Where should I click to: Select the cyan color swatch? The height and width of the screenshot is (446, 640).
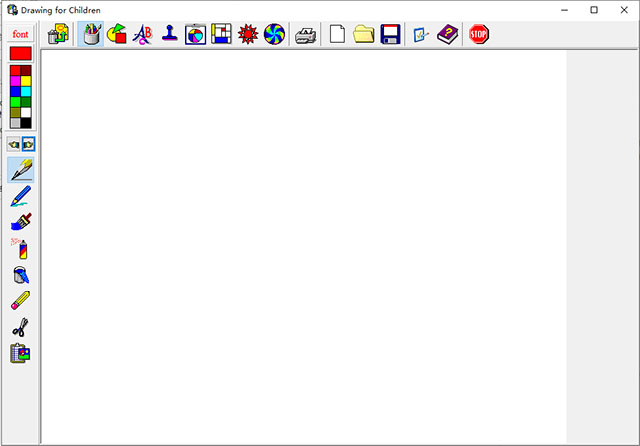(x=26, y=91)
